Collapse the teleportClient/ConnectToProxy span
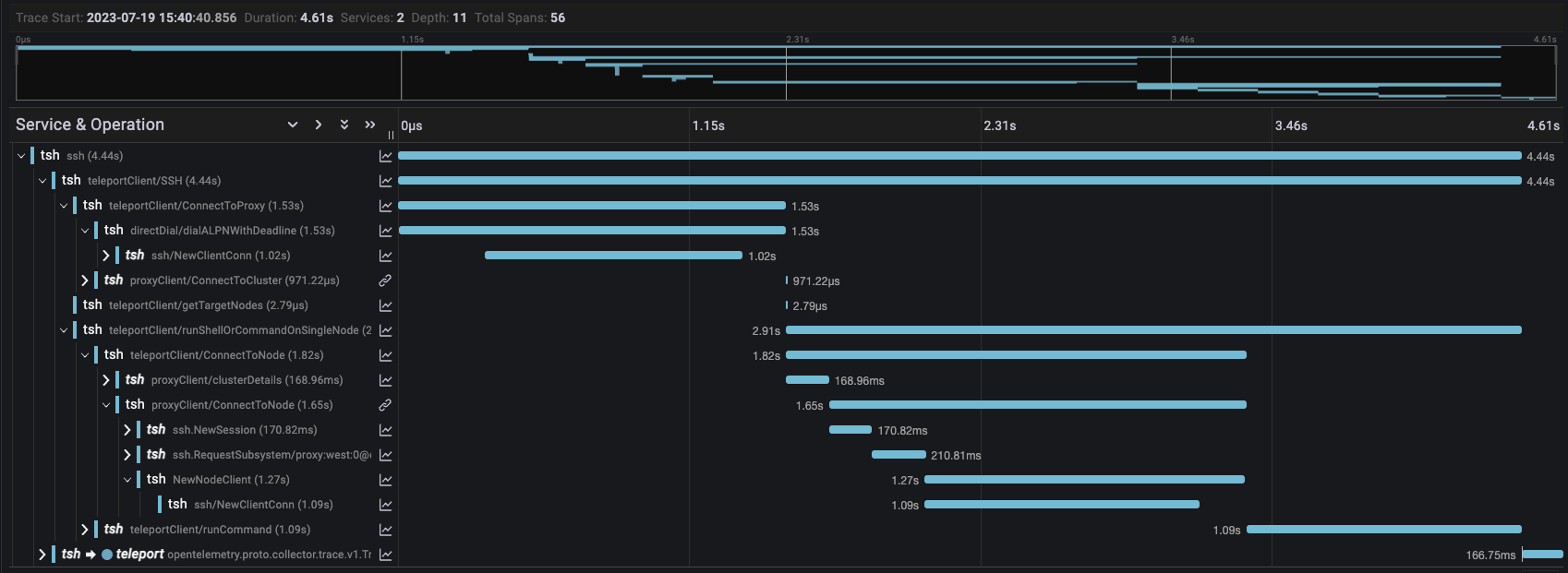The width and height of the screenshot is (1568, 573). pyautogui.click(x=64, y=206)
